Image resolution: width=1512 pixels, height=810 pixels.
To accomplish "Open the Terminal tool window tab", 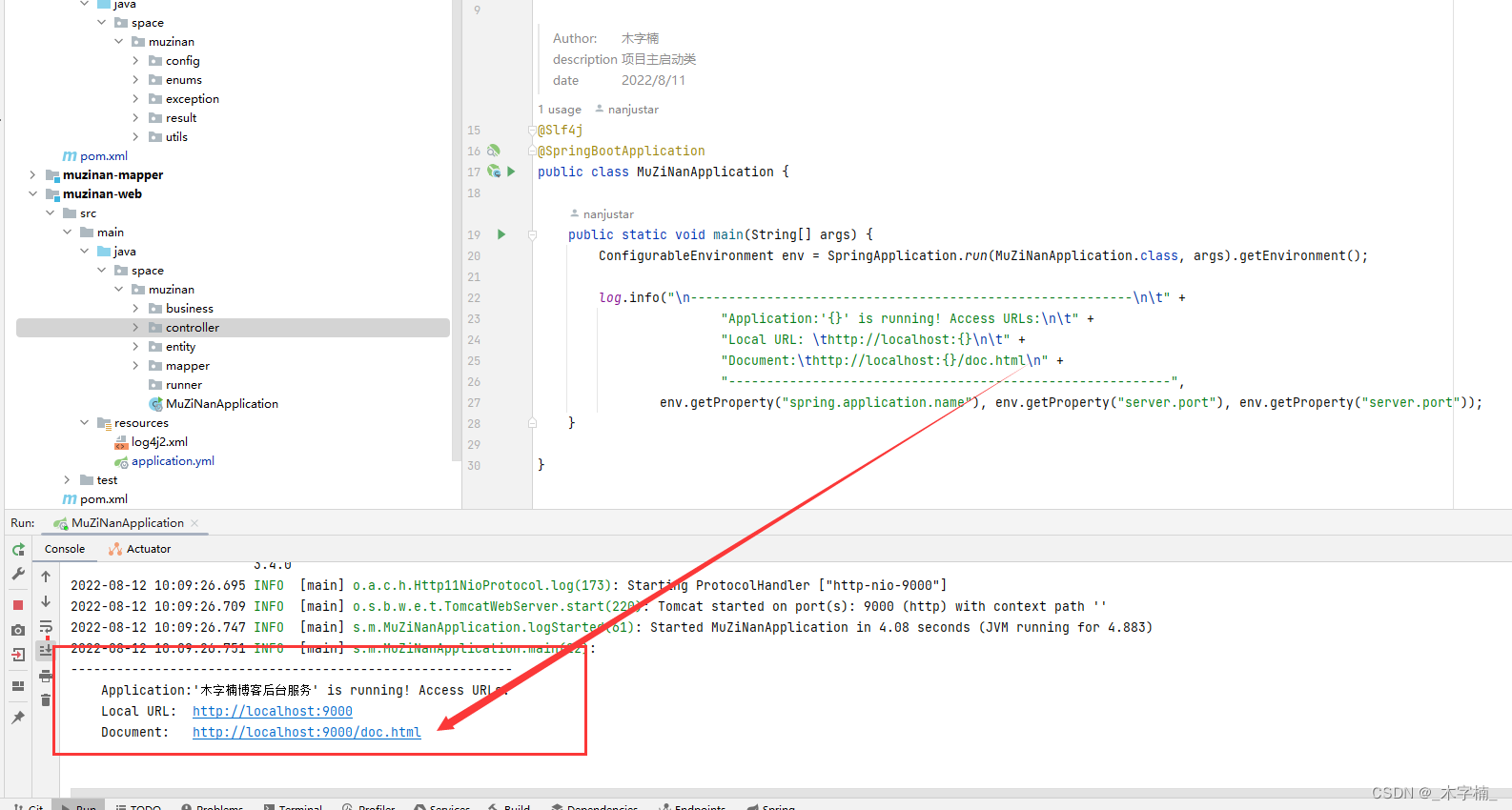I will pos(294,806).
